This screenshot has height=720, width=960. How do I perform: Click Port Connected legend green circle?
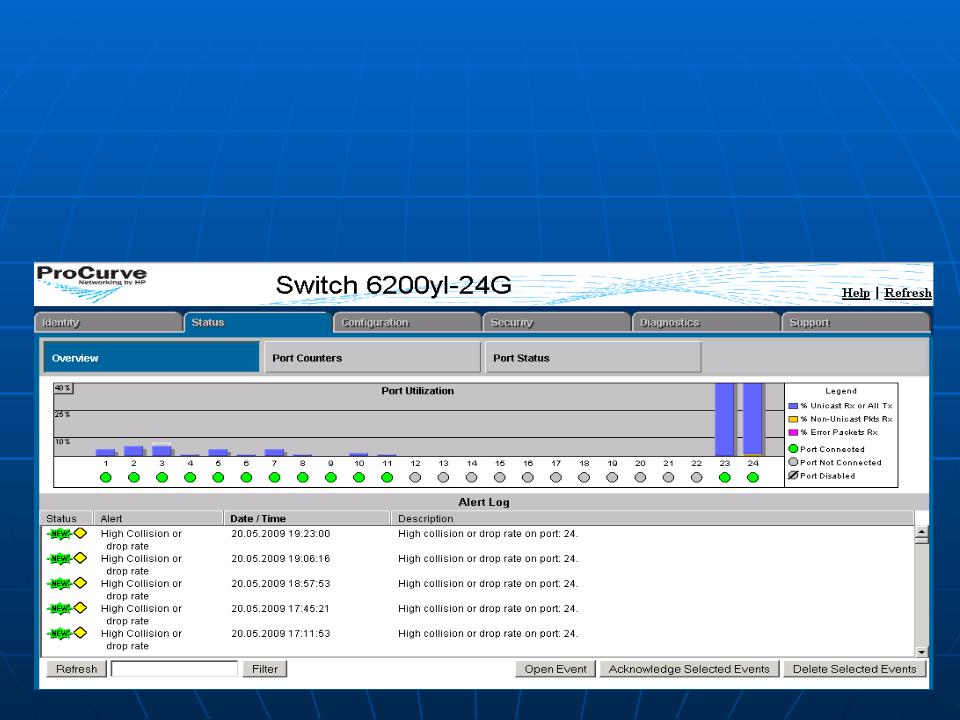click(793, 449)
